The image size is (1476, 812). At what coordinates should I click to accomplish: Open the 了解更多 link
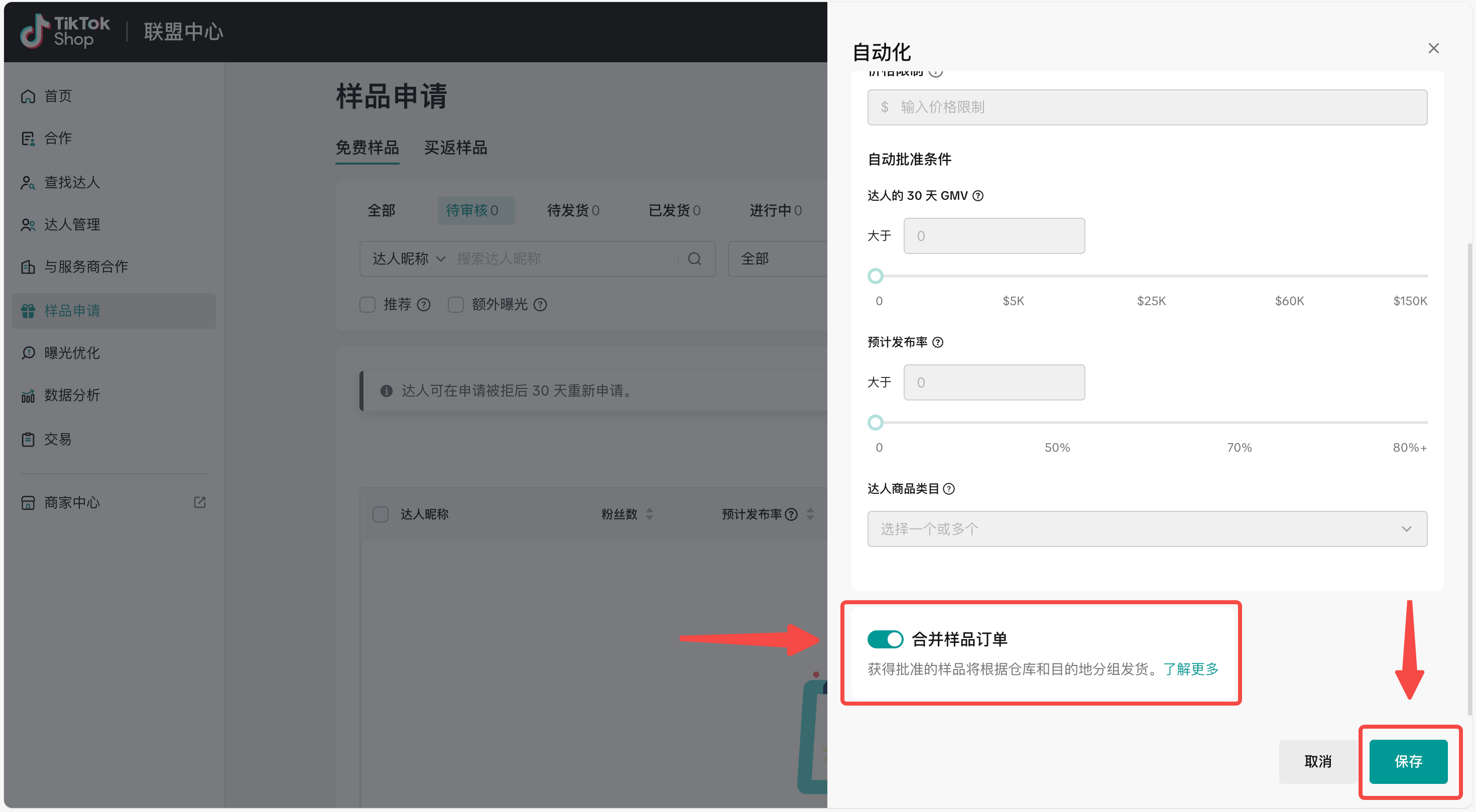[1191, 669]
